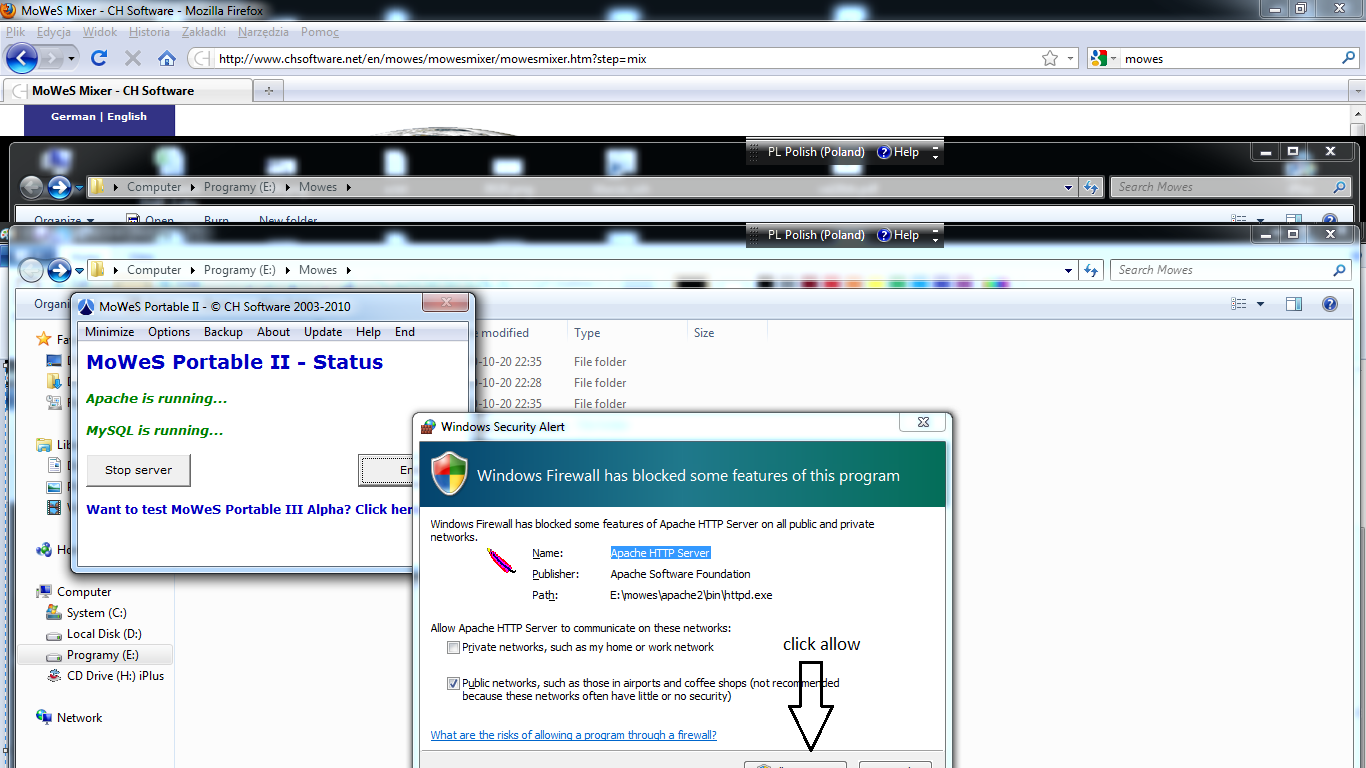Select Computer in Explorer navigation pane
1366x768 pixels.
click(x=84, y=592)
